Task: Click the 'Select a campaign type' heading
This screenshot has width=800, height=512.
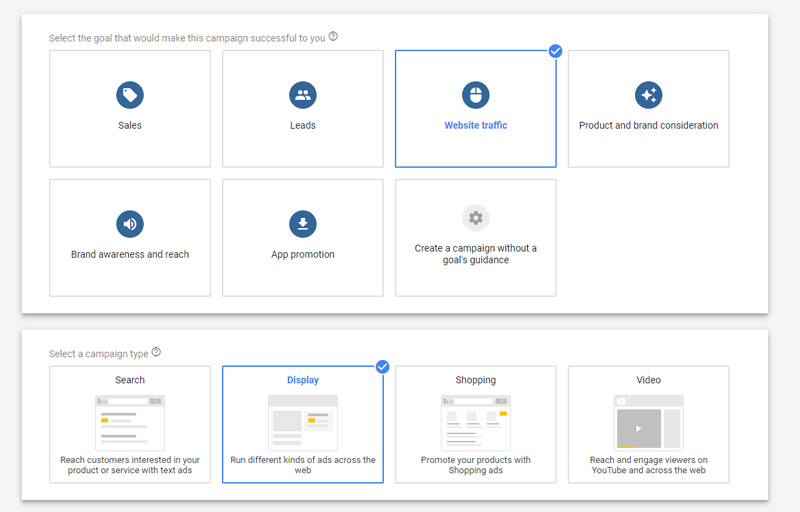Action: [98, 354]
